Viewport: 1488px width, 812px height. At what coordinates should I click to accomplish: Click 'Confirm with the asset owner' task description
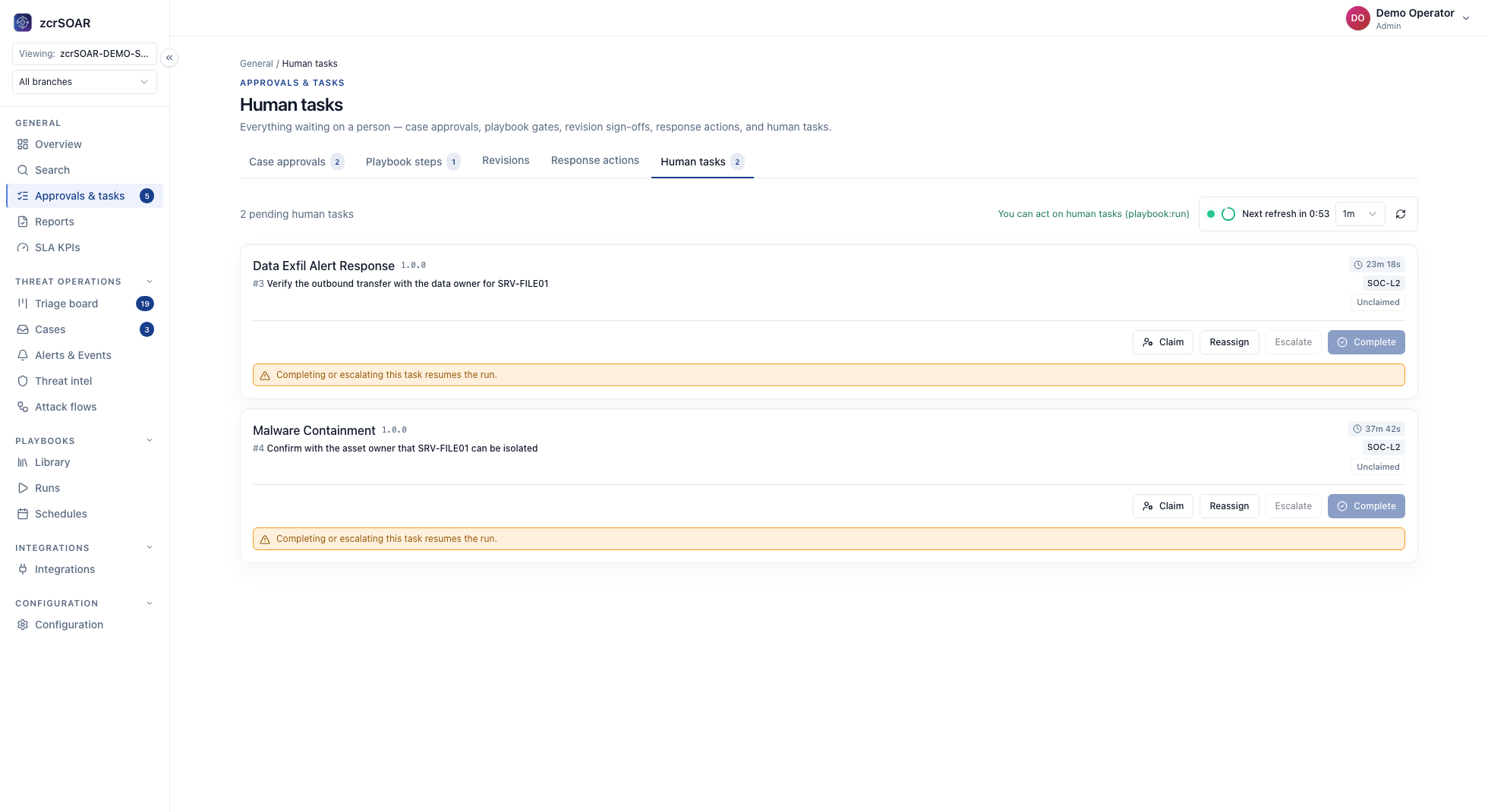(402, 448)
